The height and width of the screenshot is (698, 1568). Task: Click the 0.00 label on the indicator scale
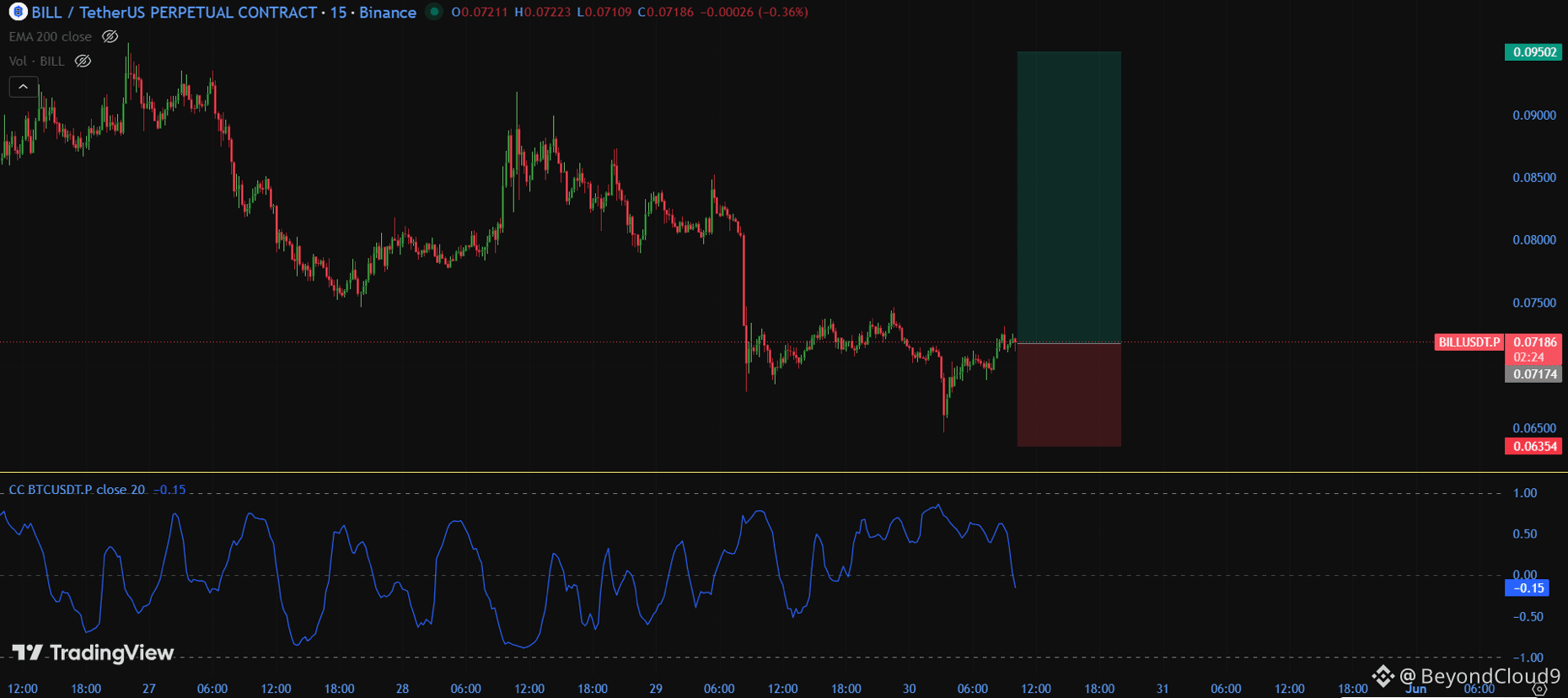click(1525, 575)
